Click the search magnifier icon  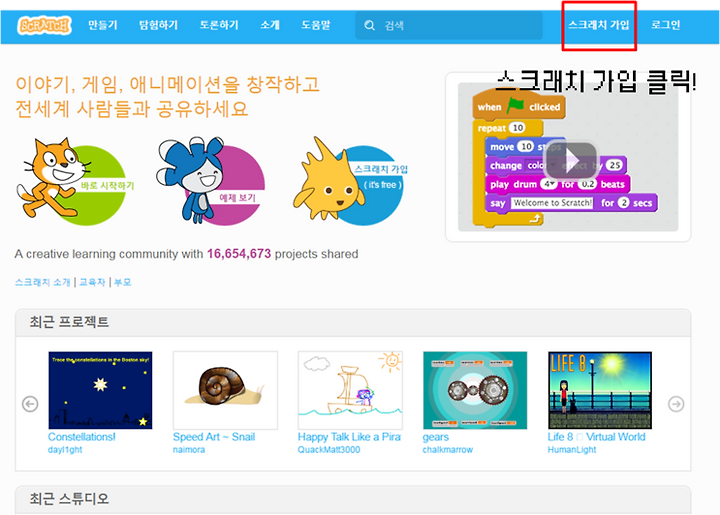tap(369, 25)
